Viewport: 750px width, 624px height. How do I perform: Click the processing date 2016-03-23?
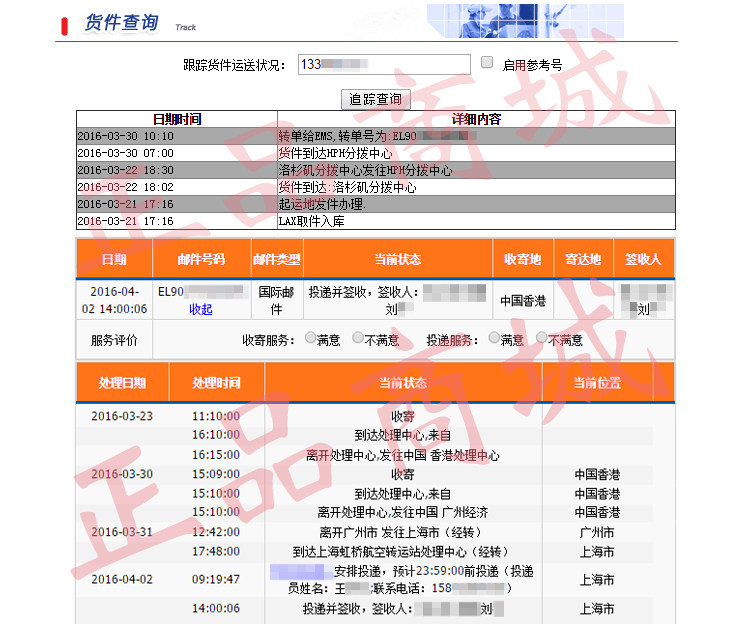(122, 416)
